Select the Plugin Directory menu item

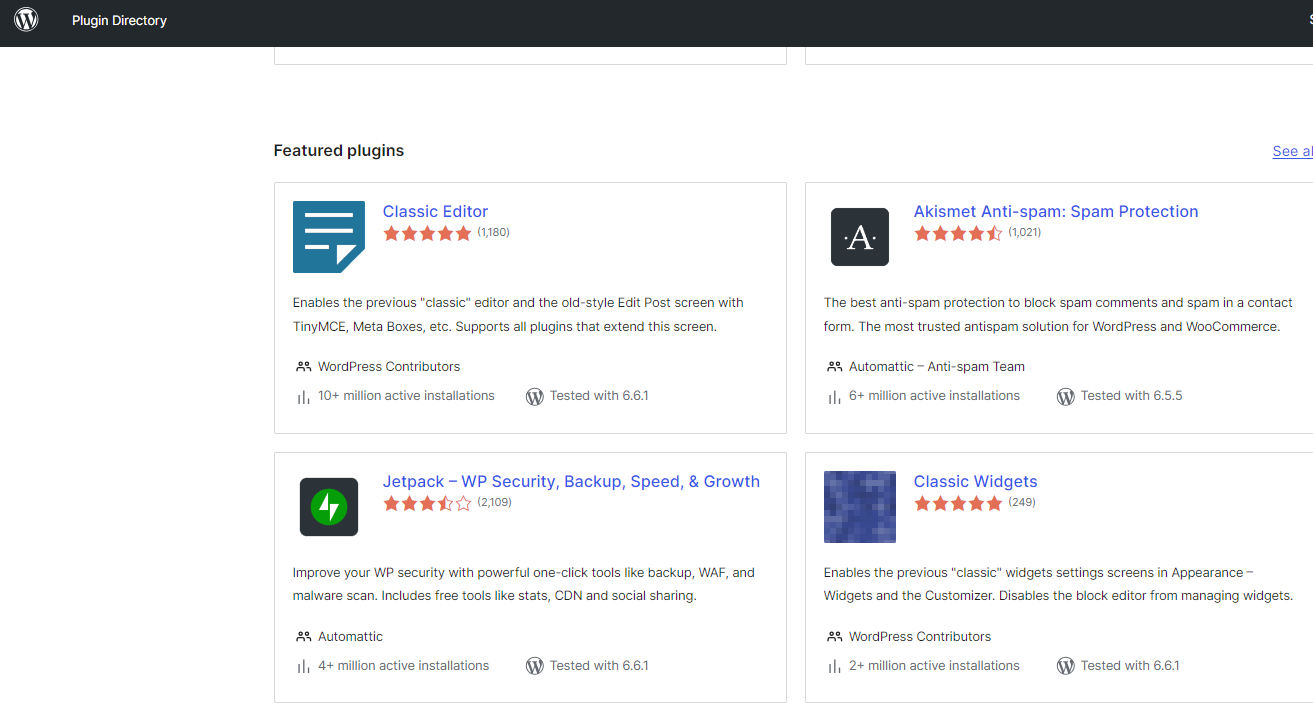[119, 20]
